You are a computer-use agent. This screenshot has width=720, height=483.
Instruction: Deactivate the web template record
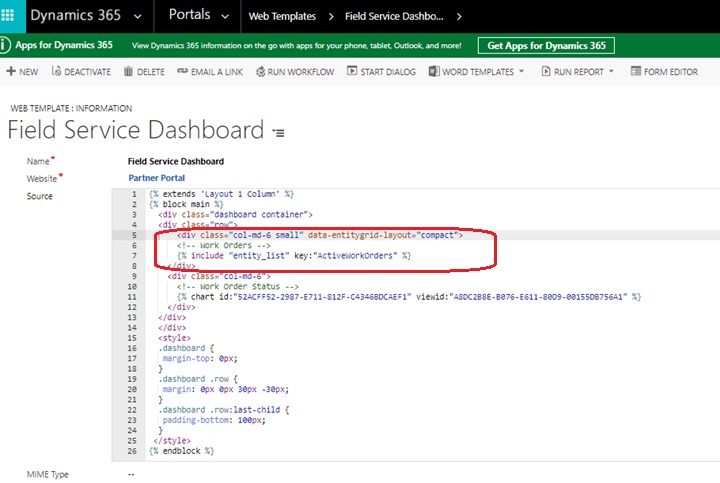[x=87, y=72]
